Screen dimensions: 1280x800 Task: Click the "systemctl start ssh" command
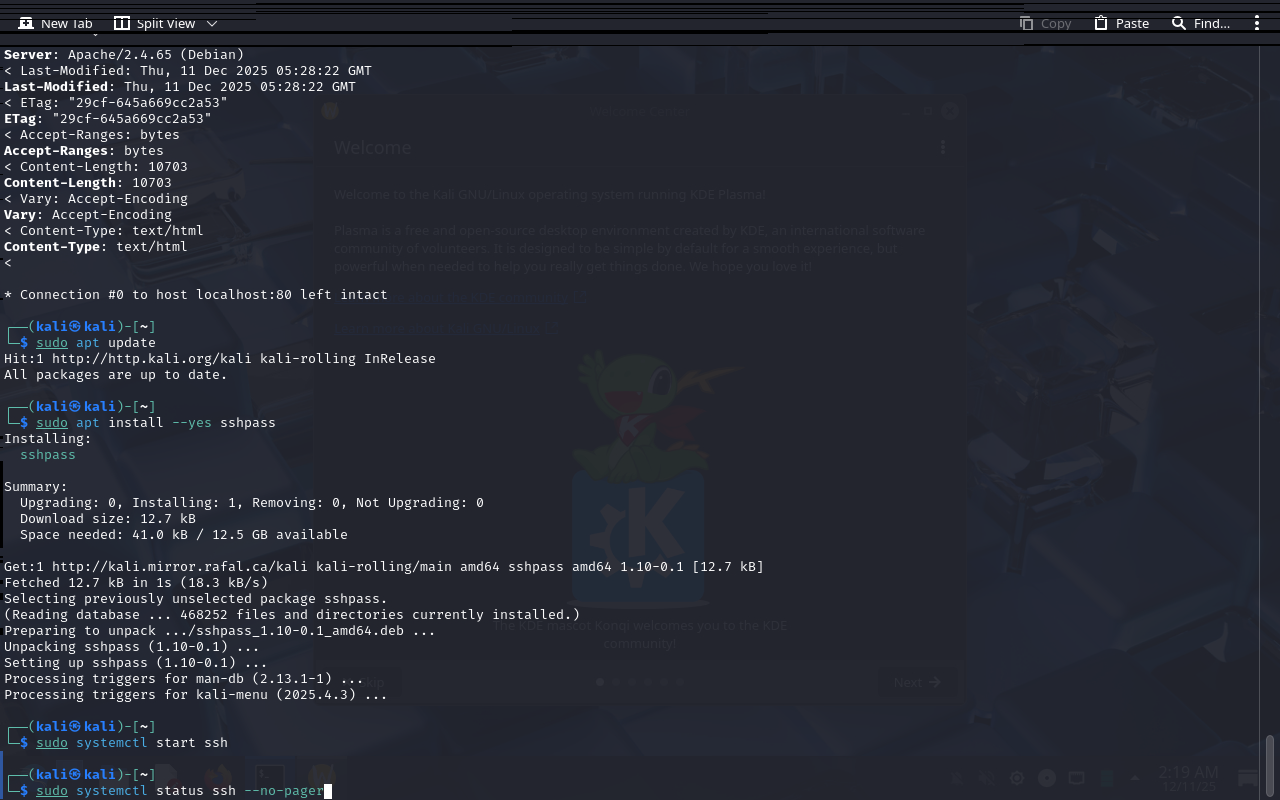pyautogui.click(x=151, y=743)
